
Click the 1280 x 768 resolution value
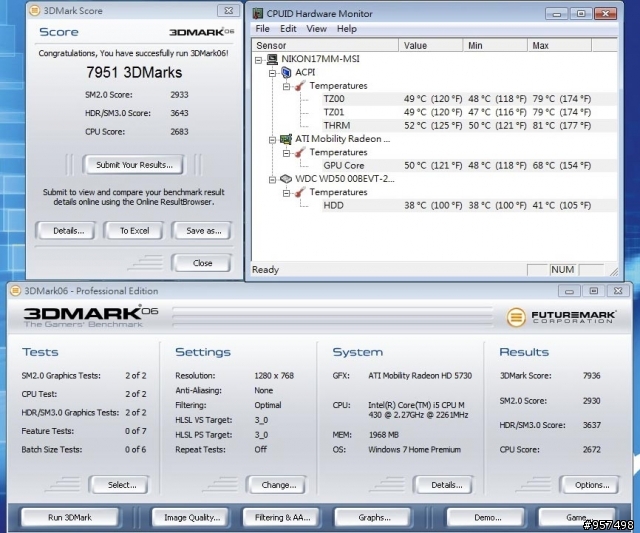coord(274,375)
